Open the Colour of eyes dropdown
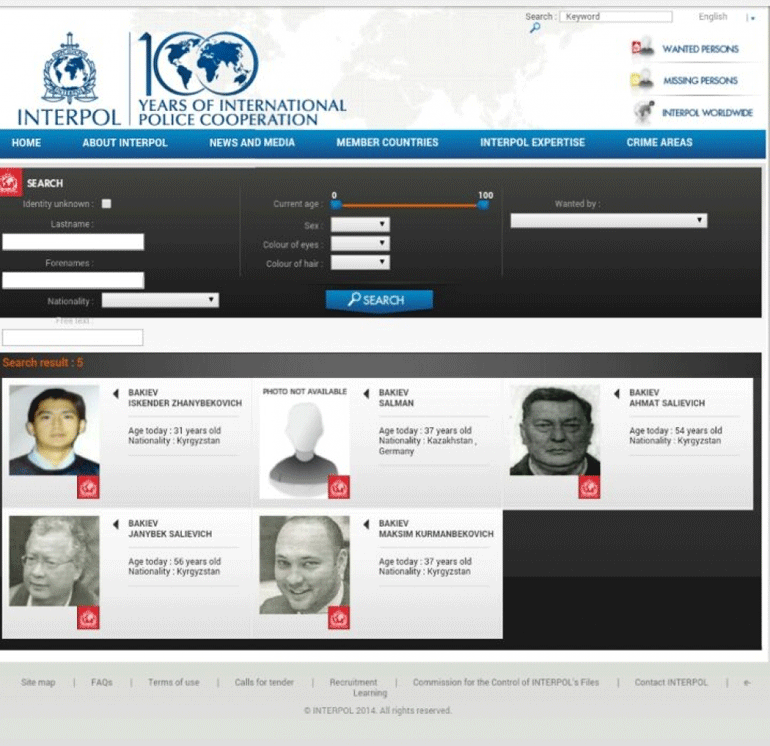770x746 pixels. [x=360, y=243]
